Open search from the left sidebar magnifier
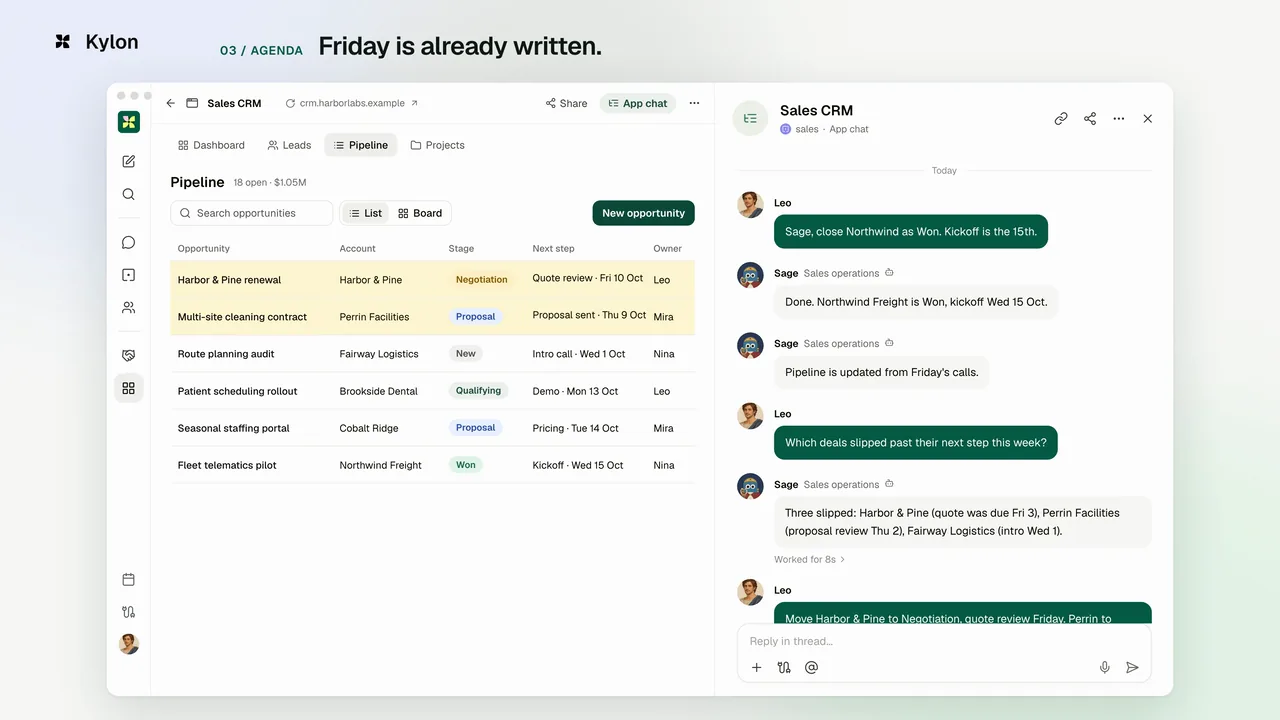 point(128,194)
